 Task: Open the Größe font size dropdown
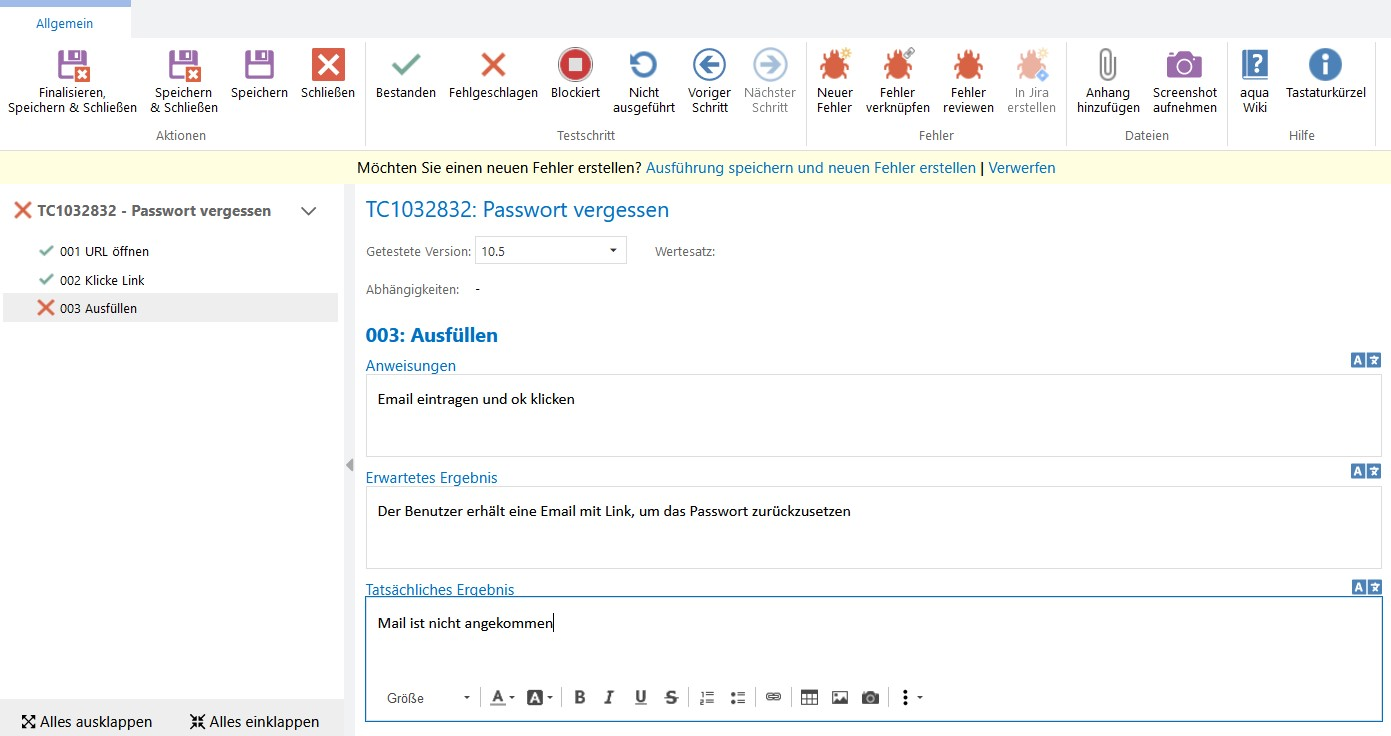coord(428,698)
